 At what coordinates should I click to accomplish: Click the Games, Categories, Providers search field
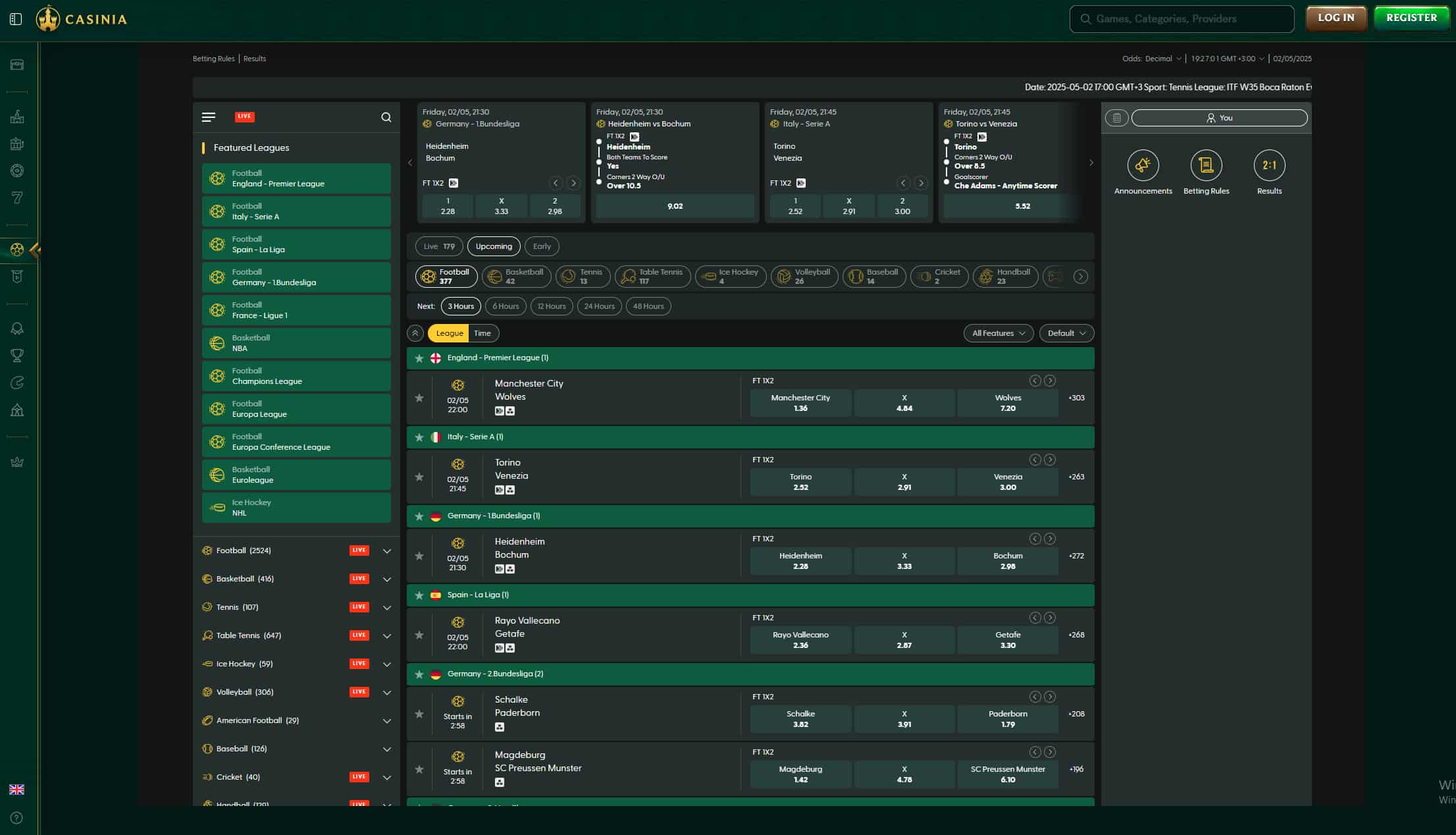(x=1182, y=19)
